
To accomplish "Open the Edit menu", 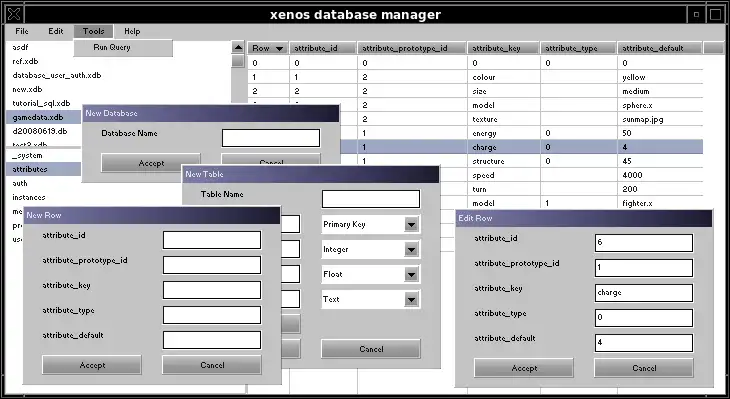I will tap(55, 31).
